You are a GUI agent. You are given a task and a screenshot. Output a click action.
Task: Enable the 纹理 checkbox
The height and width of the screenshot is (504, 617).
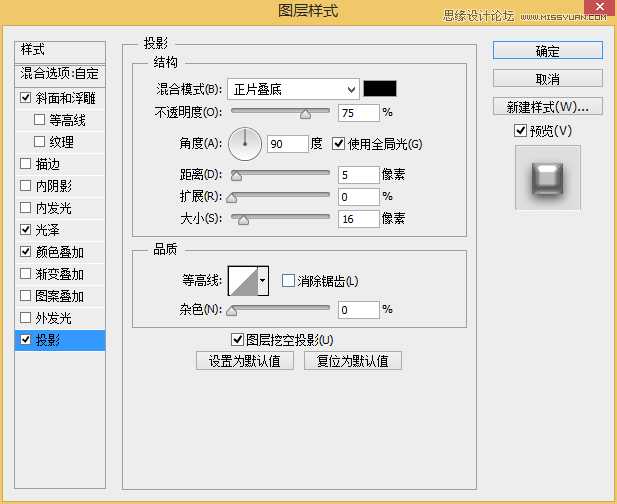pos(39,141)
